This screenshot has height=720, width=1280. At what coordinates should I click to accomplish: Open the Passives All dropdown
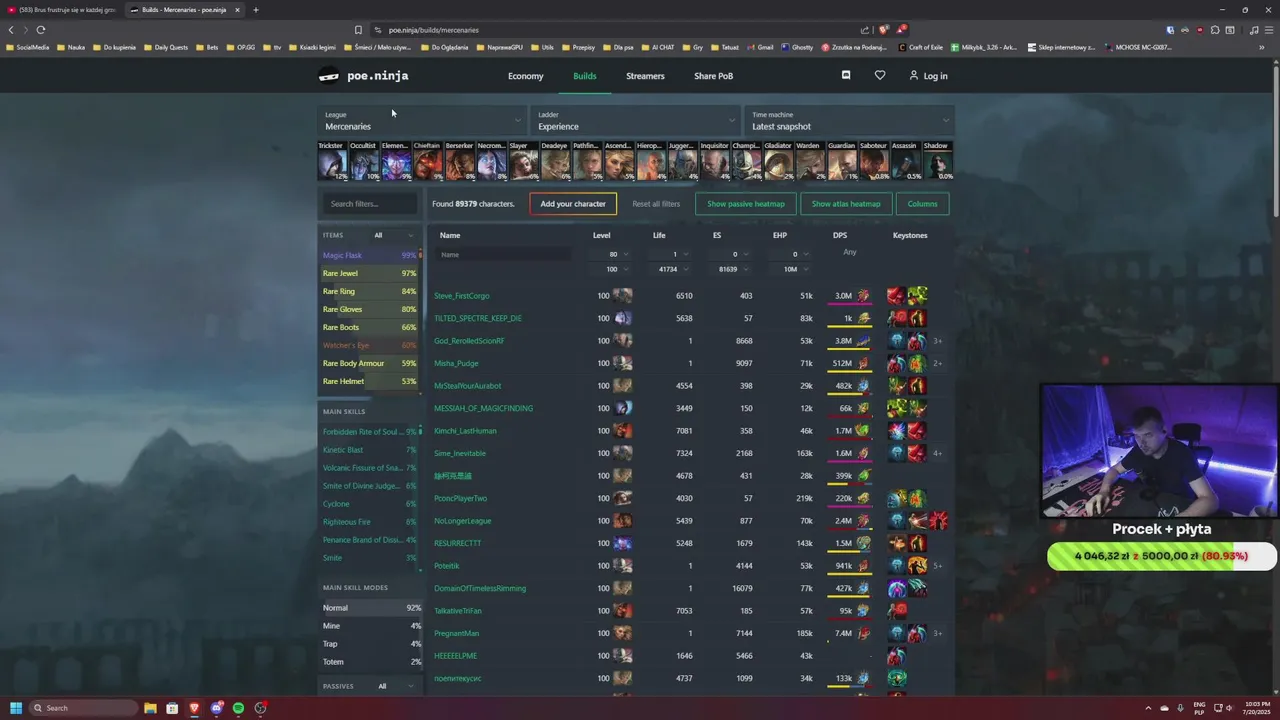tap(397, 687)
